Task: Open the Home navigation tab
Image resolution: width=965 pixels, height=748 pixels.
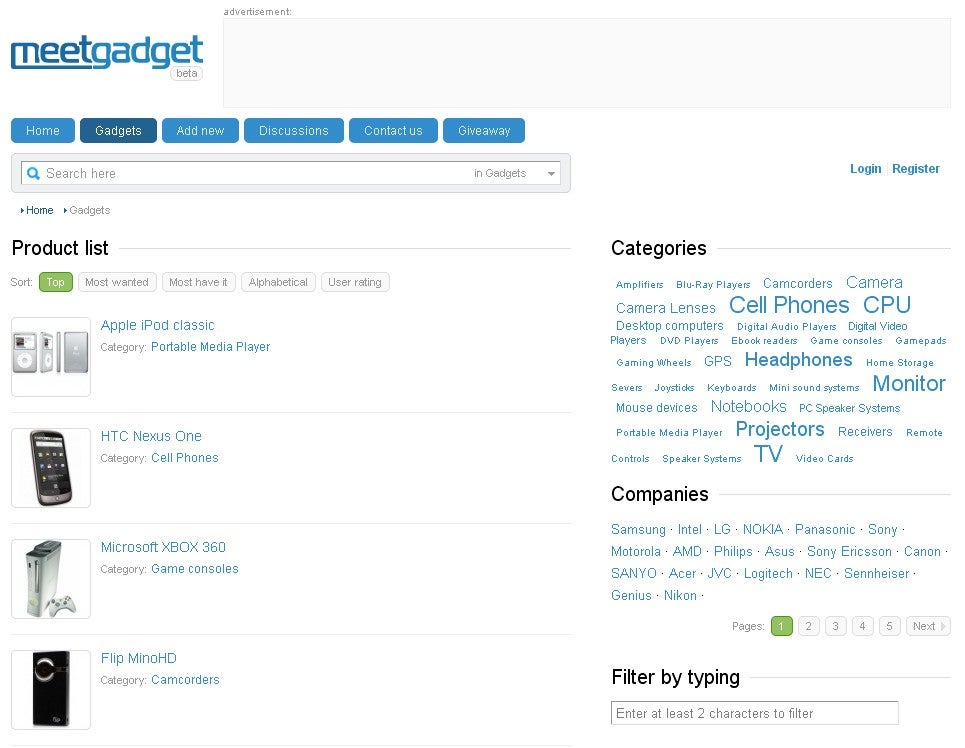Action: pyautogui.click(x=42, y=131)
